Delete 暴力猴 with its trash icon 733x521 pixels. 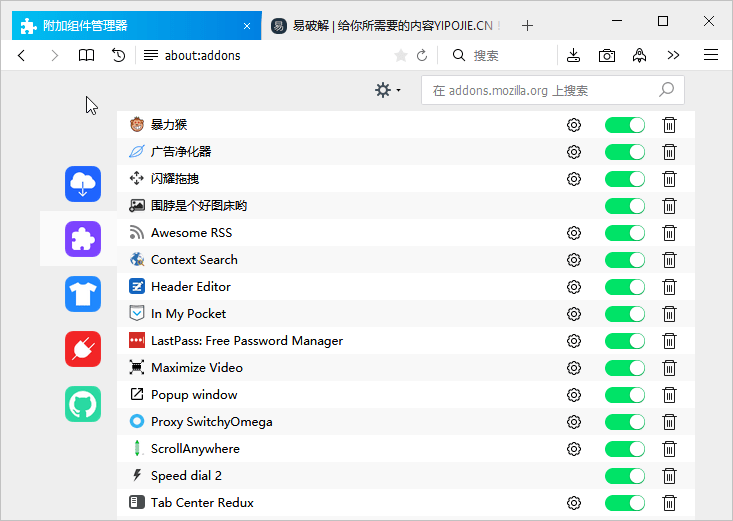click(x=669, y=125)
